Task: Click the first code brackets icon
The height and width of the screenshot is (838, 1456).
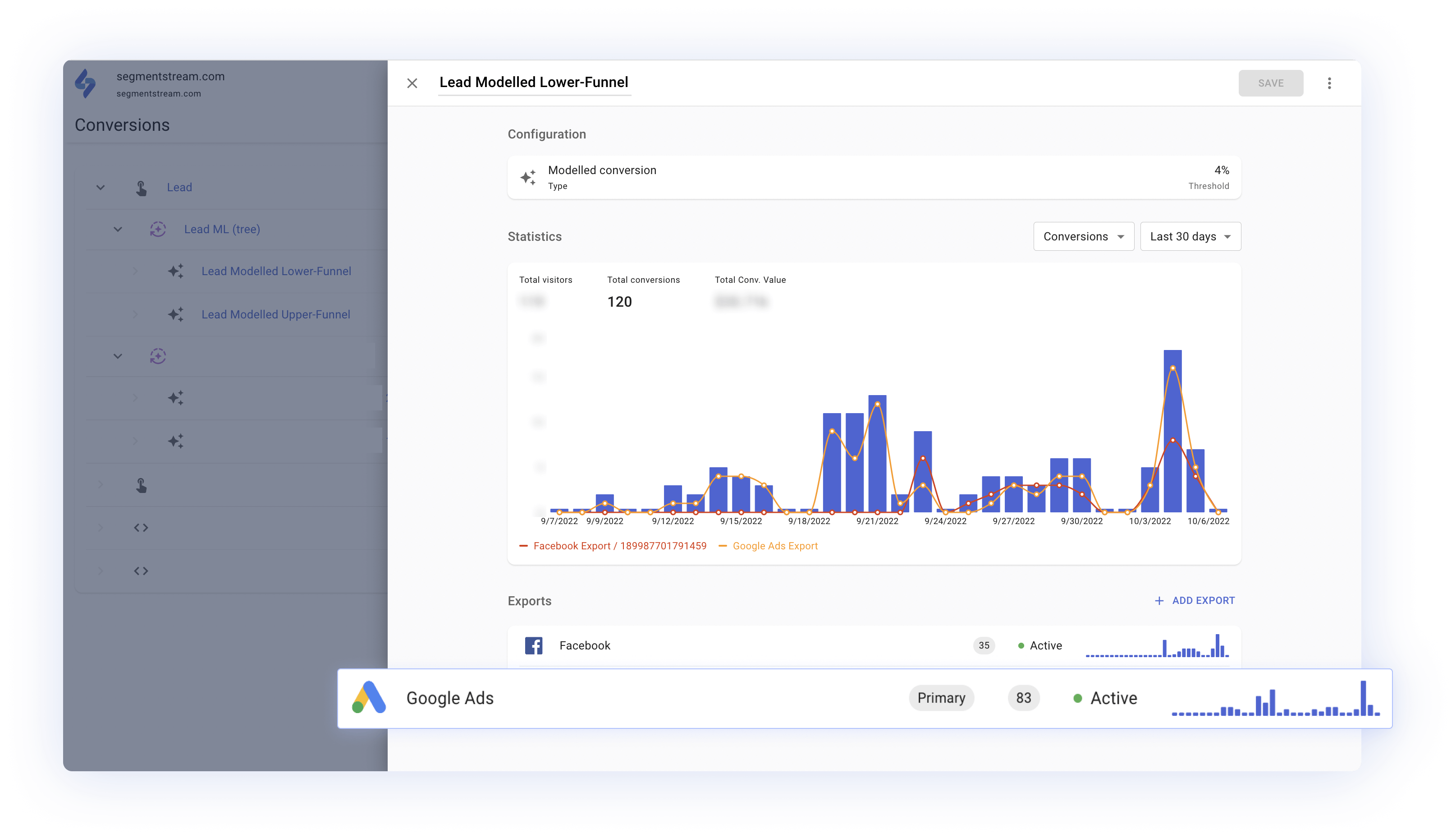Action: (142, 527)
